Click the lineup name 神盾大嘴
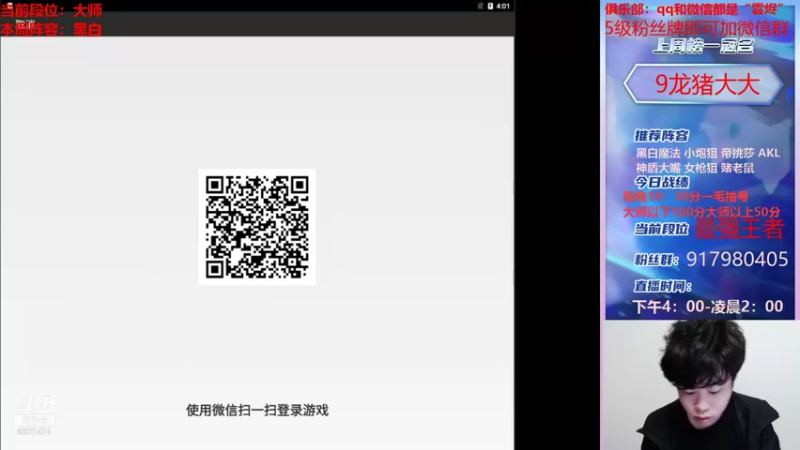The width and height of the screenshot is (800, 450). click(x=658, y=168)
